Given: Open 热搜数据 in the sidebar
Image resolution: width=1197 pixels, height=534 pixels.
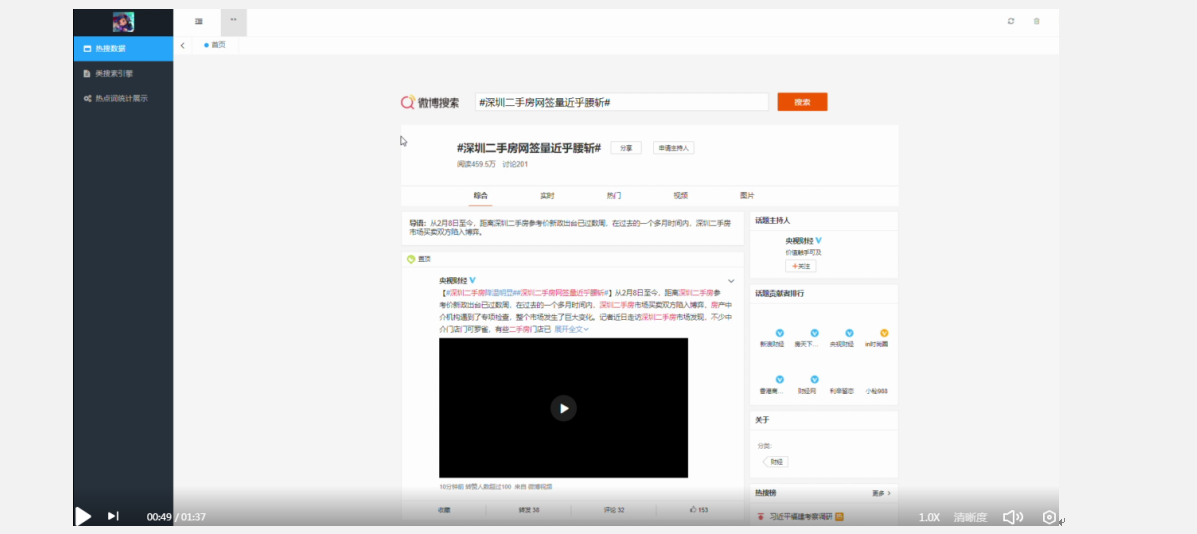Looking at the screenshot, I should 124,48.
